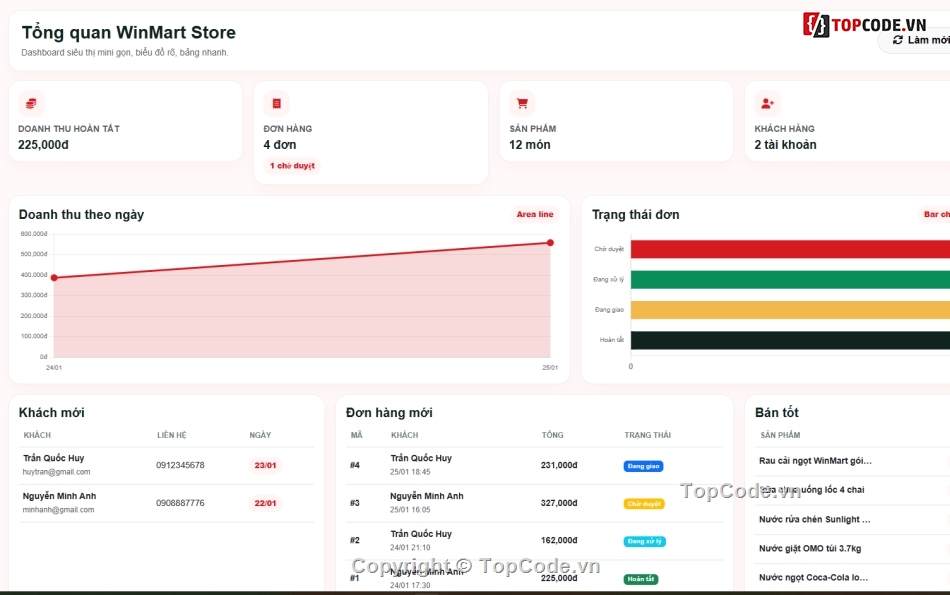
Task: Click order total 162,000đ
Action: coord(559,540)
